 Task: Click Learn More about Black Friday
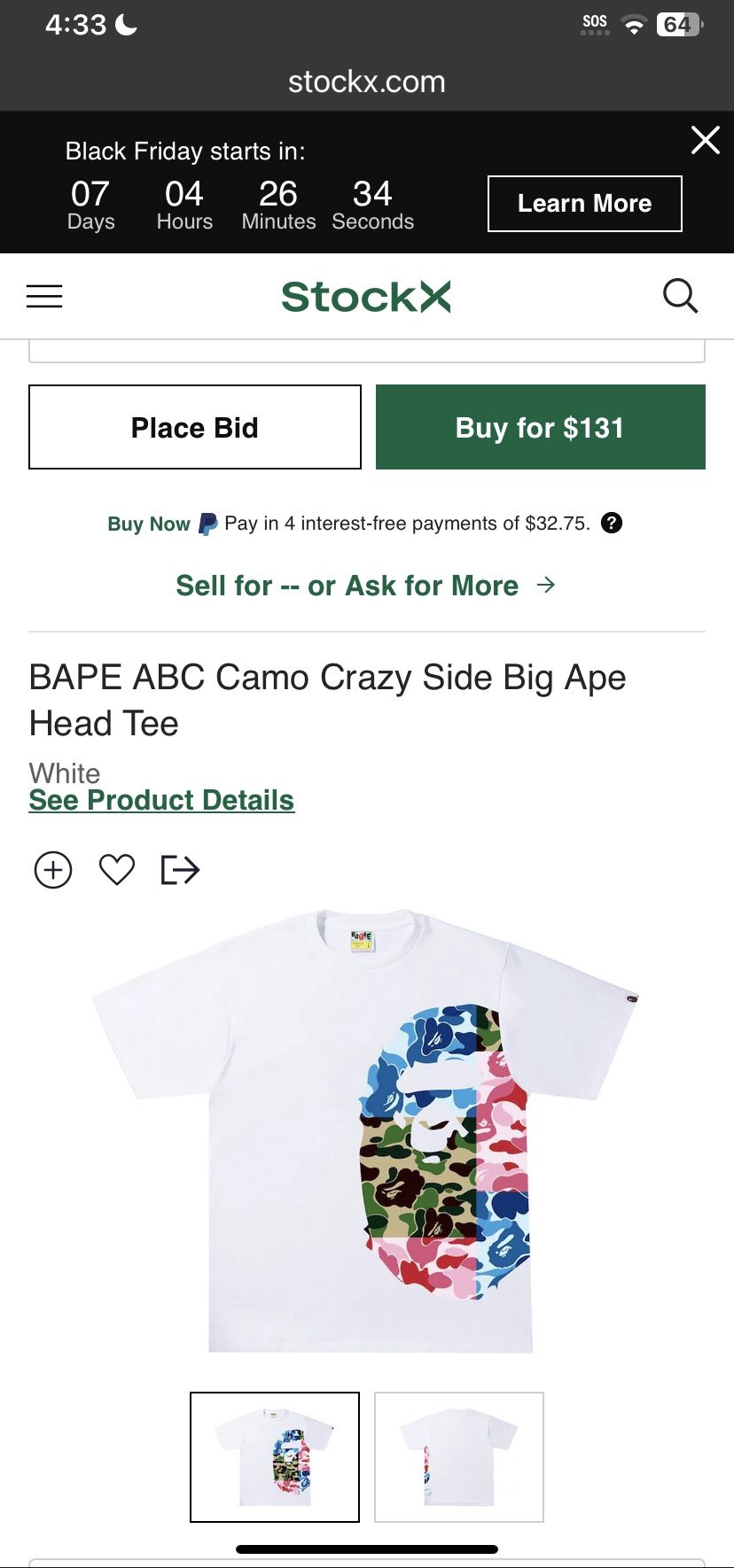click(584, 203)
